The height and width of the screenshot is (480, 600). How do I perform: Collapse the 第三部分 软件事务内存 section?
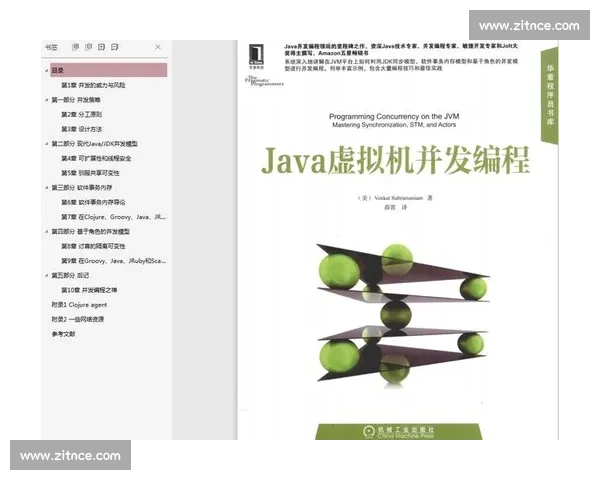click(x=46, y=187)
